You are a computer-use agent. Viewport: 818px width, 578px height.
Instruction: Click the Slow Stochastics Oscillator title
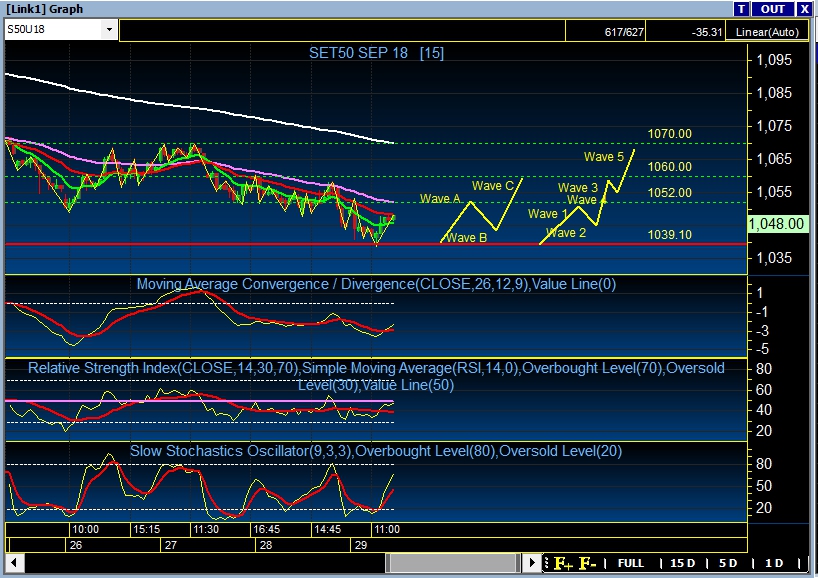pyautogui.click(x=376, y=451)
